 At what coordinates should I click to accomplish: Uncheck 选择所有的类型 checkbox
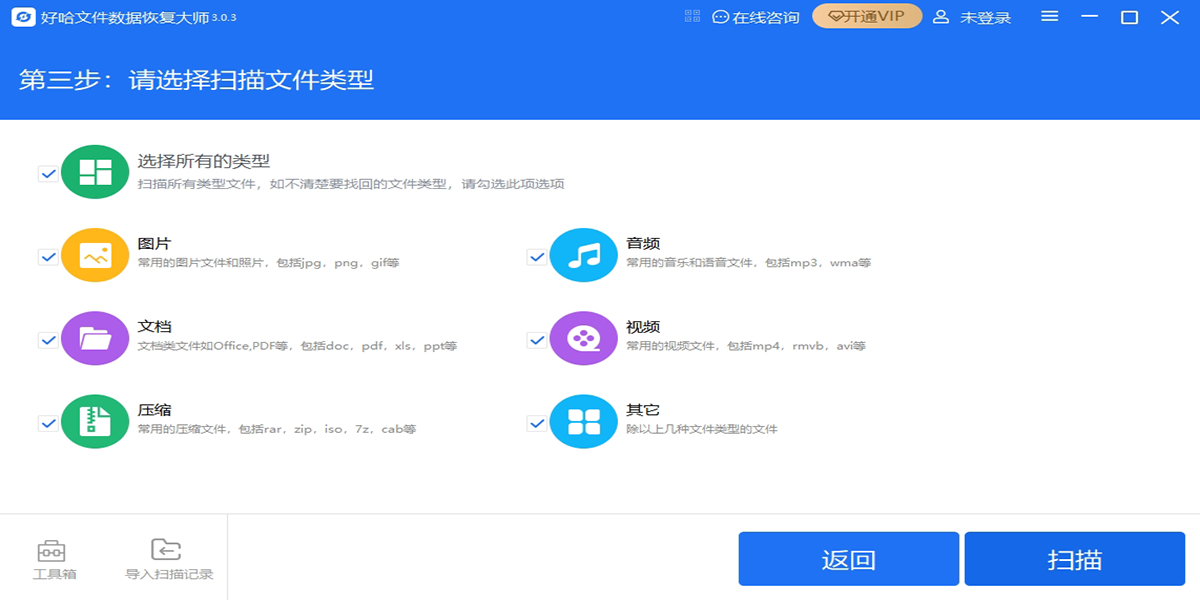coord(47,173)
